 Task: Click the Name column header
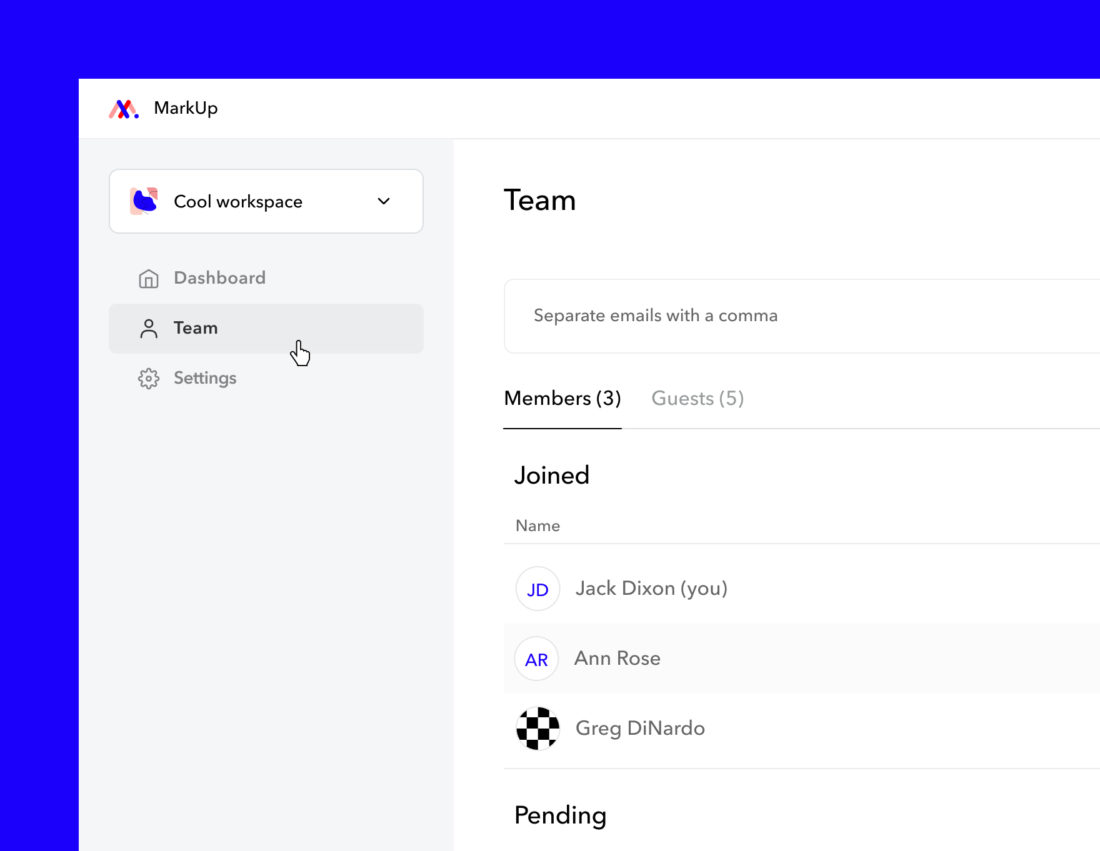pyautogui.click(x=538, y=524)
